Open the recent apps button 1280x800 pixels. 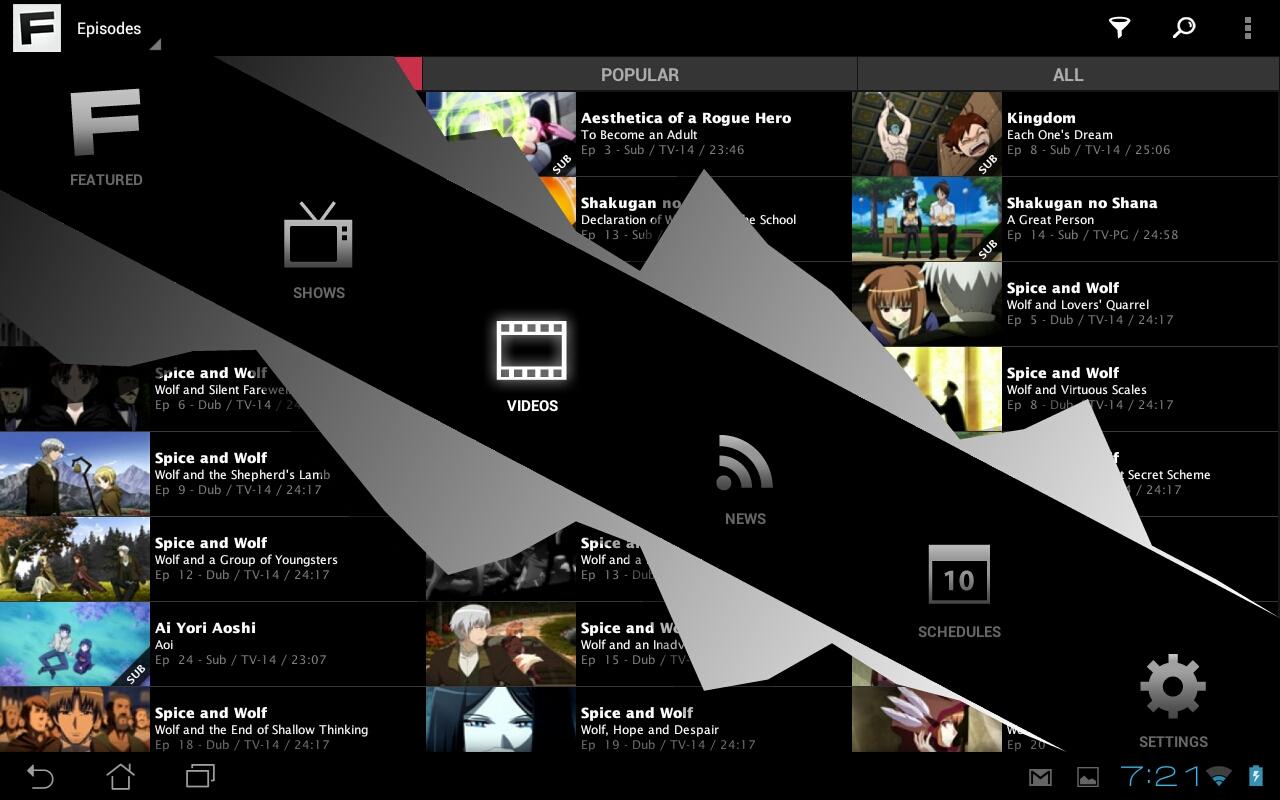201,776
